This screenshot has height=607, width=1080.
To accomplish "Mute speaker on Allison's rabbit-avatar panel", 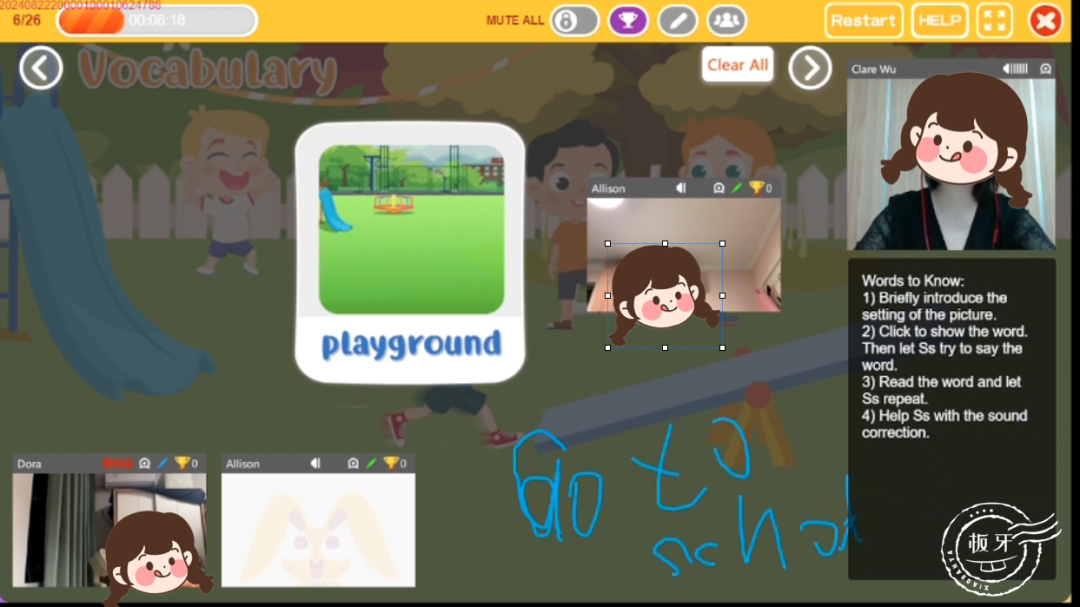I will (x=315, y=464).
